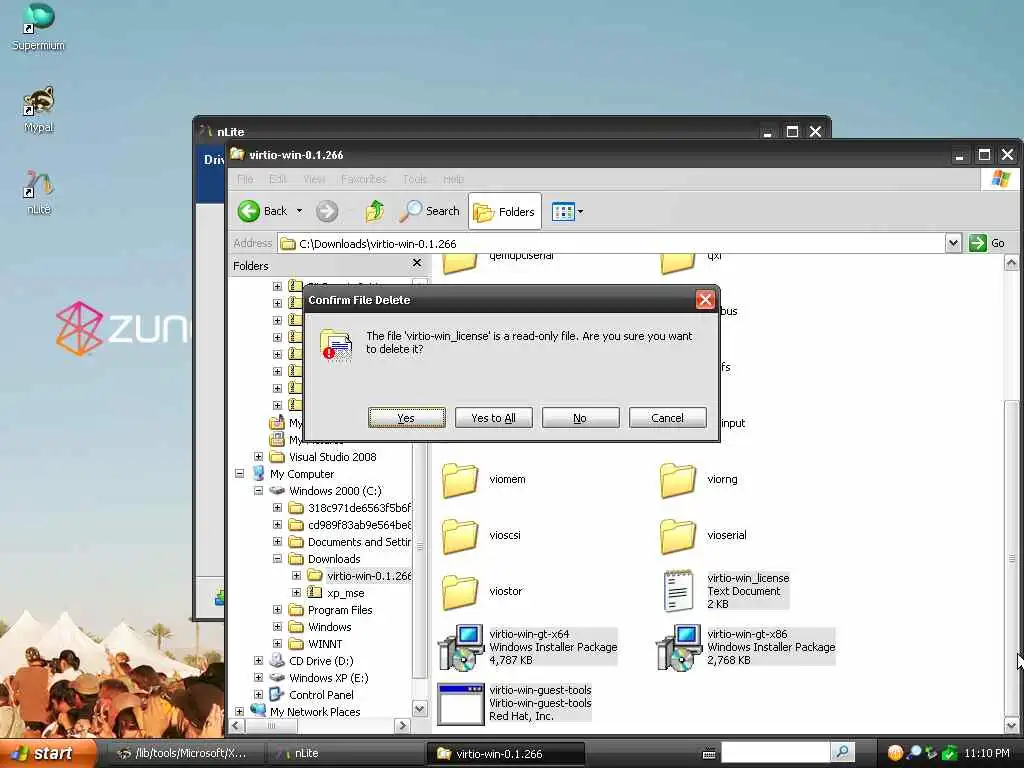Expand the Windows XP (E:) node
The height and width of the screenshot is (768, 1024).
259,677
